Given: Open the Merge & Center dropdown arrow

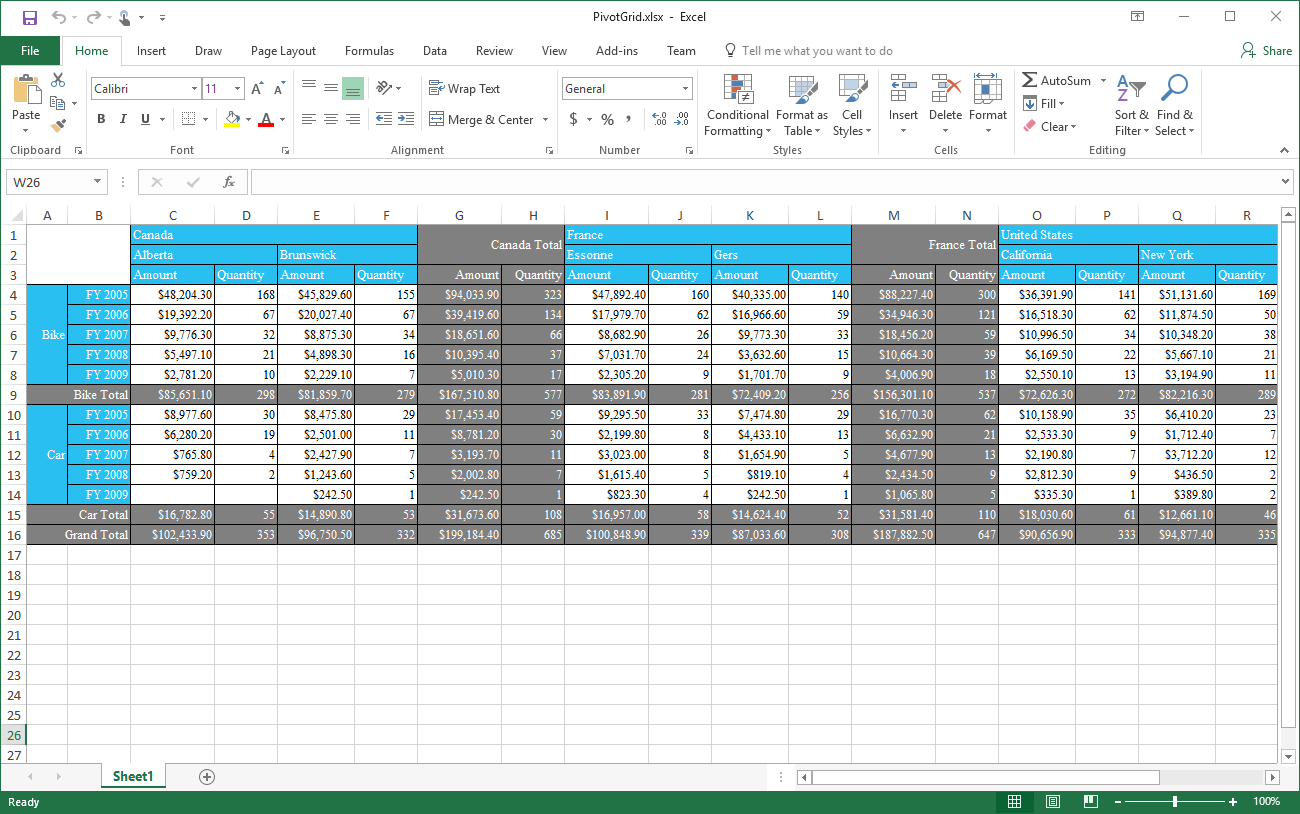Looking at the screenshot, I should (x=546, y=119).
